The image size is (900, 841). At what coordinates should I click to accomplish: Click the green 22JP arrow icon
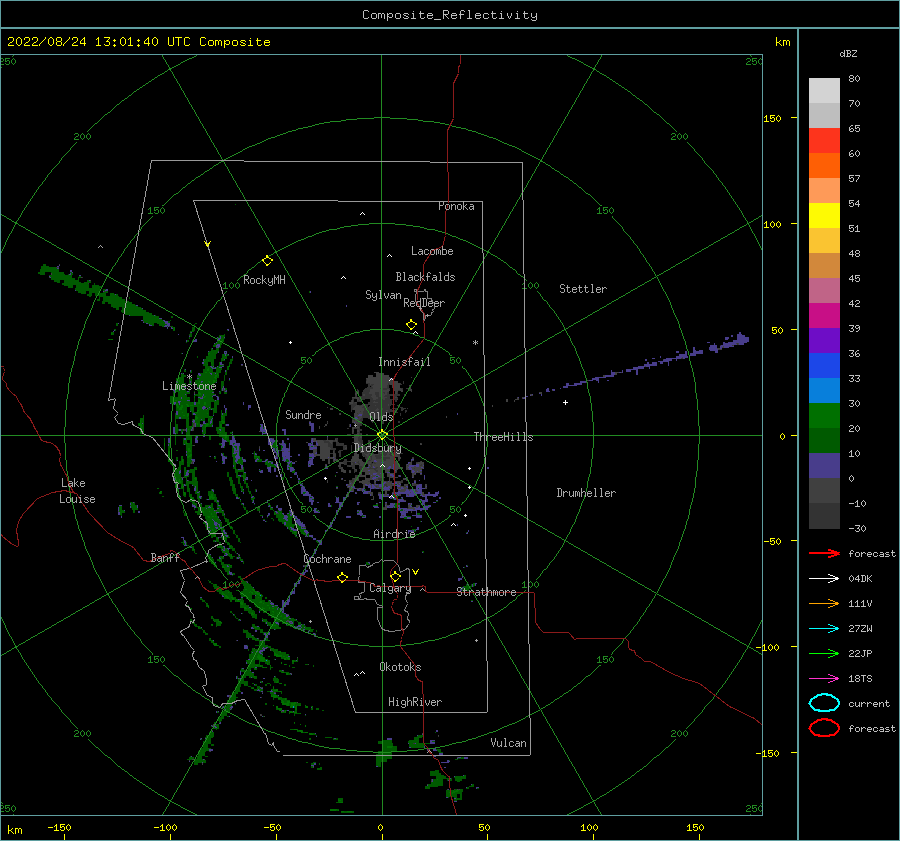pyautogui.click(x=824, y=653)
